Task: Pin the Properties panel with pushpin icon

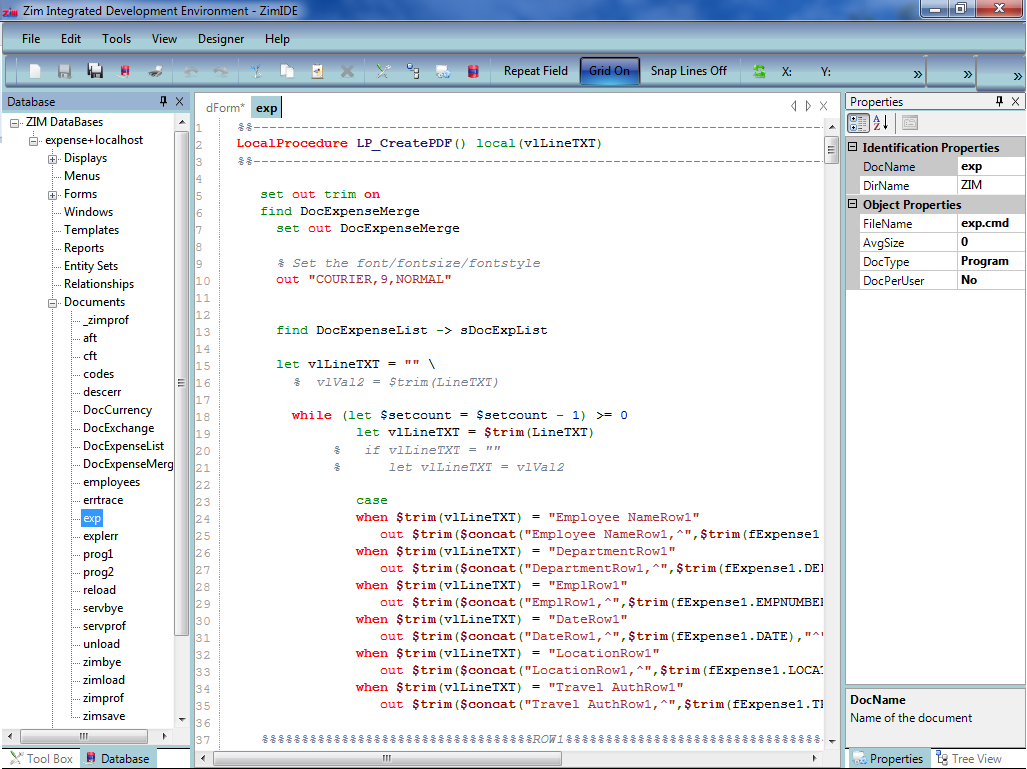Action: (999, 102)
